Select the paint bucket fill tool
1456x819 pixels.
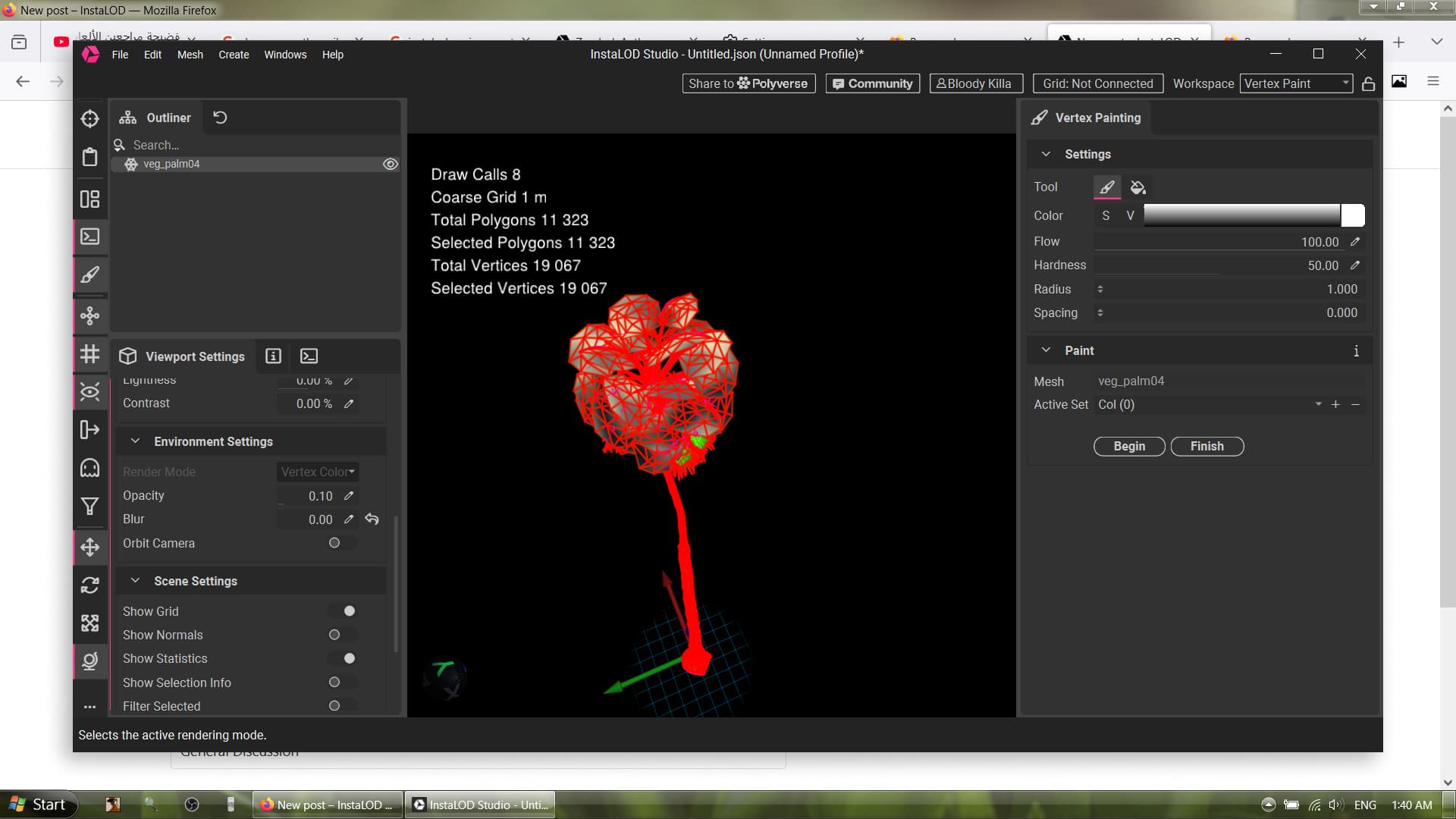pyautogui.click(x=1137, y=187)
